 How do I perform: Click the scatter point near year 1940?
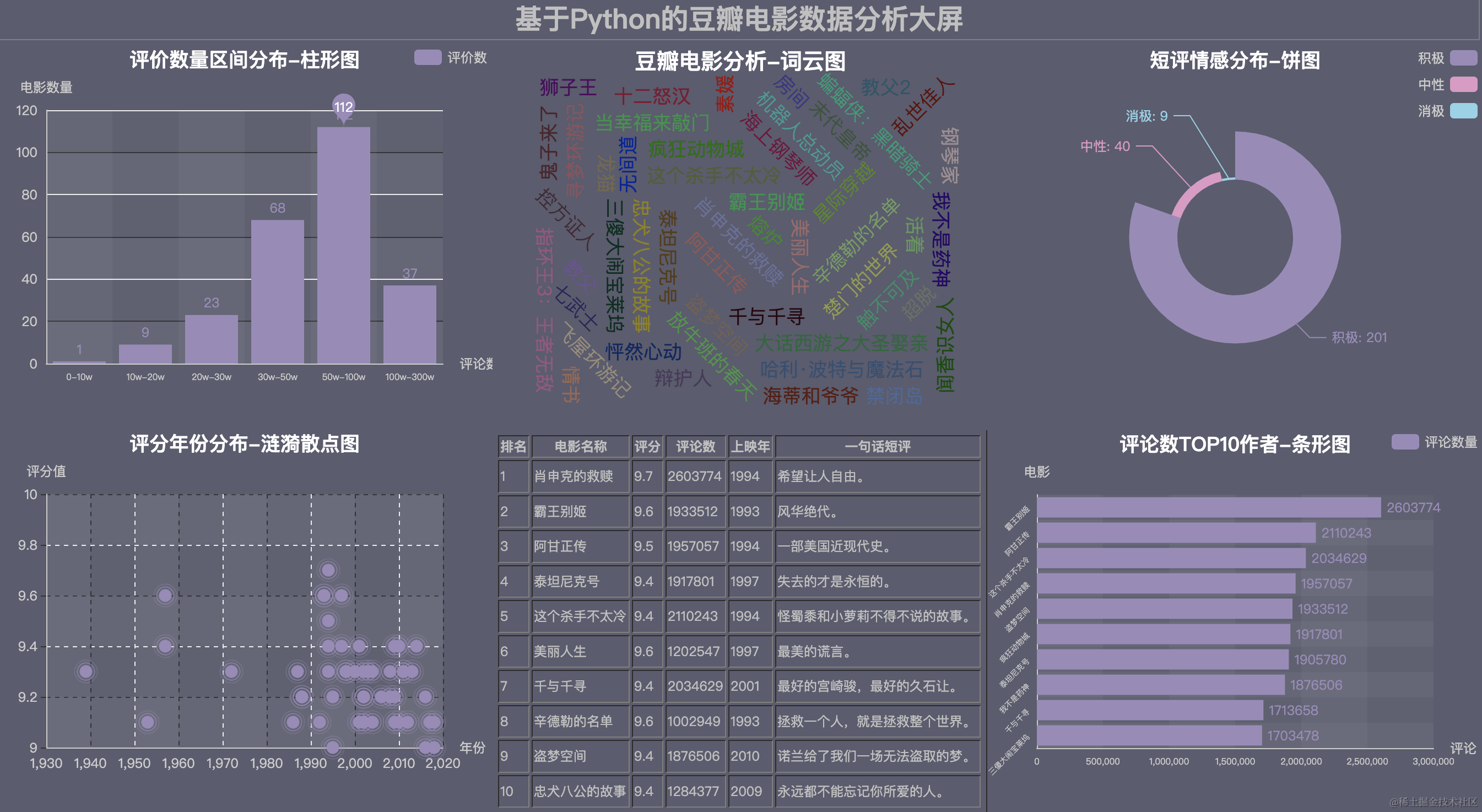pos(86,671)
